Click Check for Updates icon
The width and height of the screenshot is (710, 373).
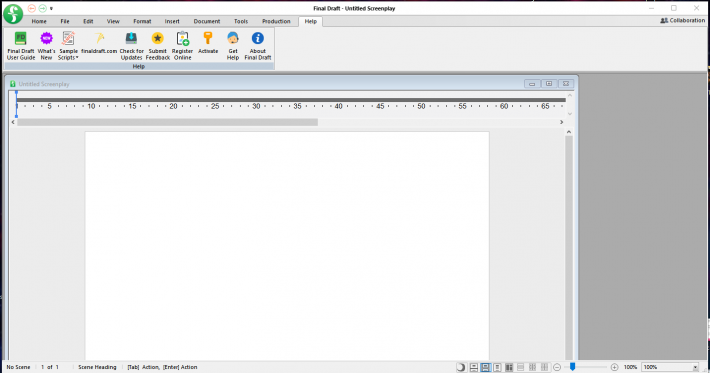coord(131,38)
